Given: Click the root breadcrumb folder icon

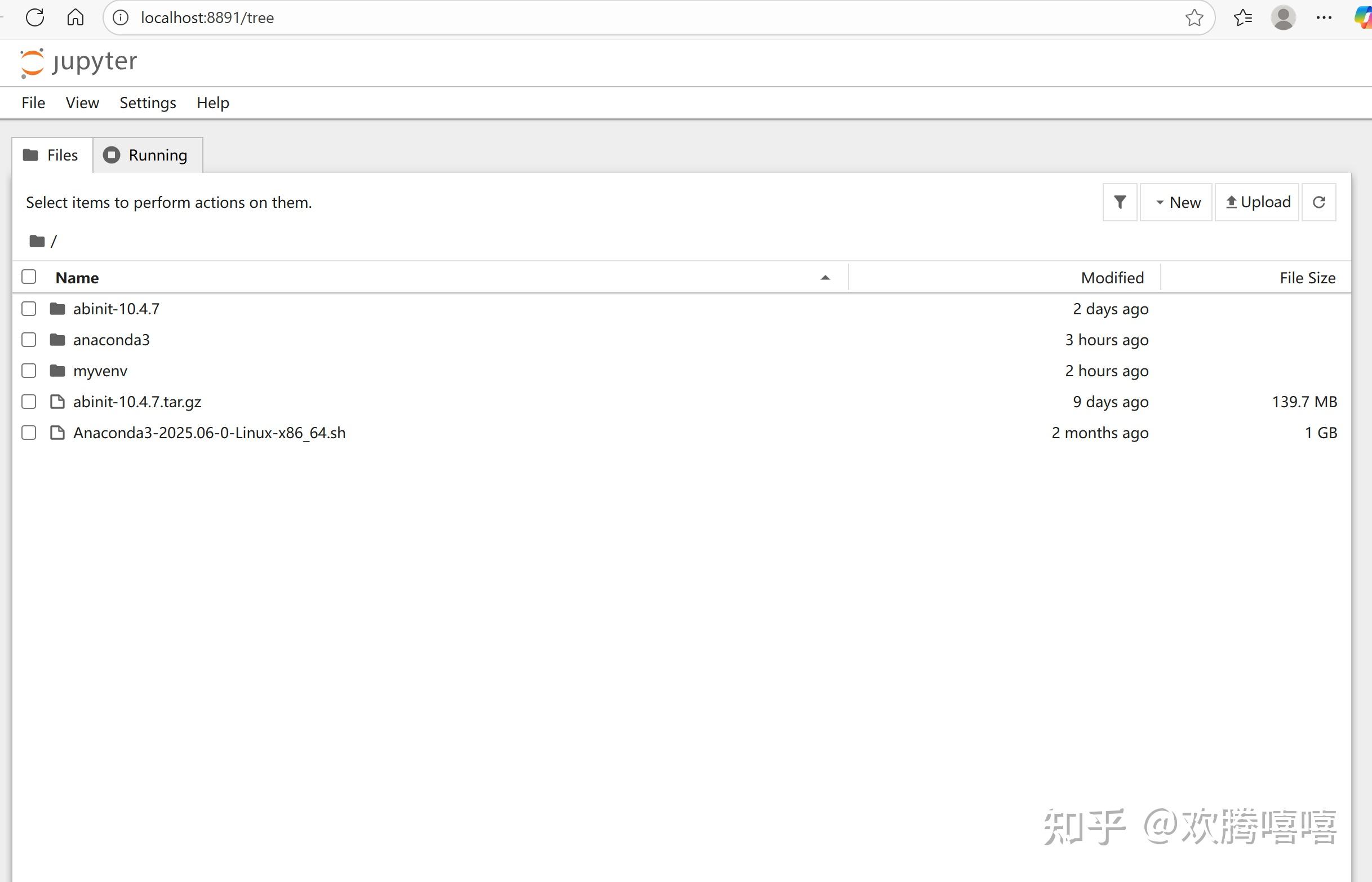Looking at the screenshot, I should 35,240.
